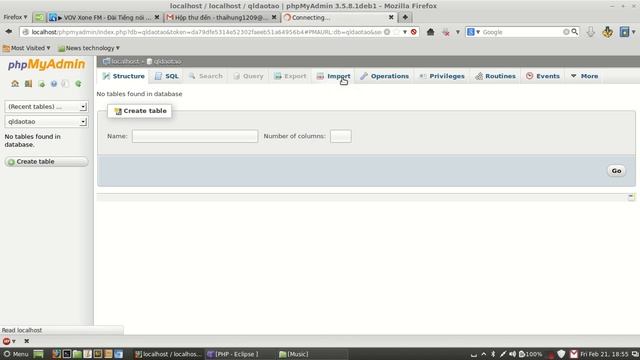Open the qldaotao database dropdown
640x360 pixels.
tap(46, 122)
